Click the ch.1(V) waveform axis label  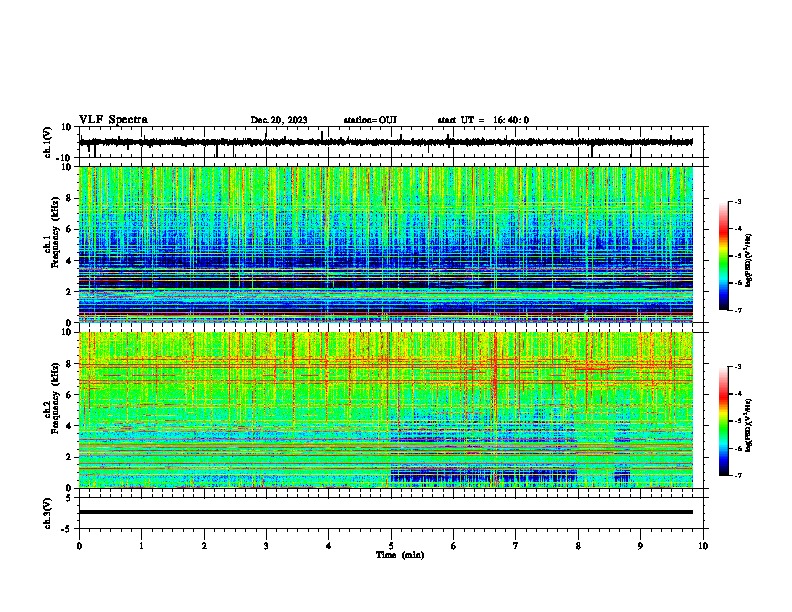47,142
